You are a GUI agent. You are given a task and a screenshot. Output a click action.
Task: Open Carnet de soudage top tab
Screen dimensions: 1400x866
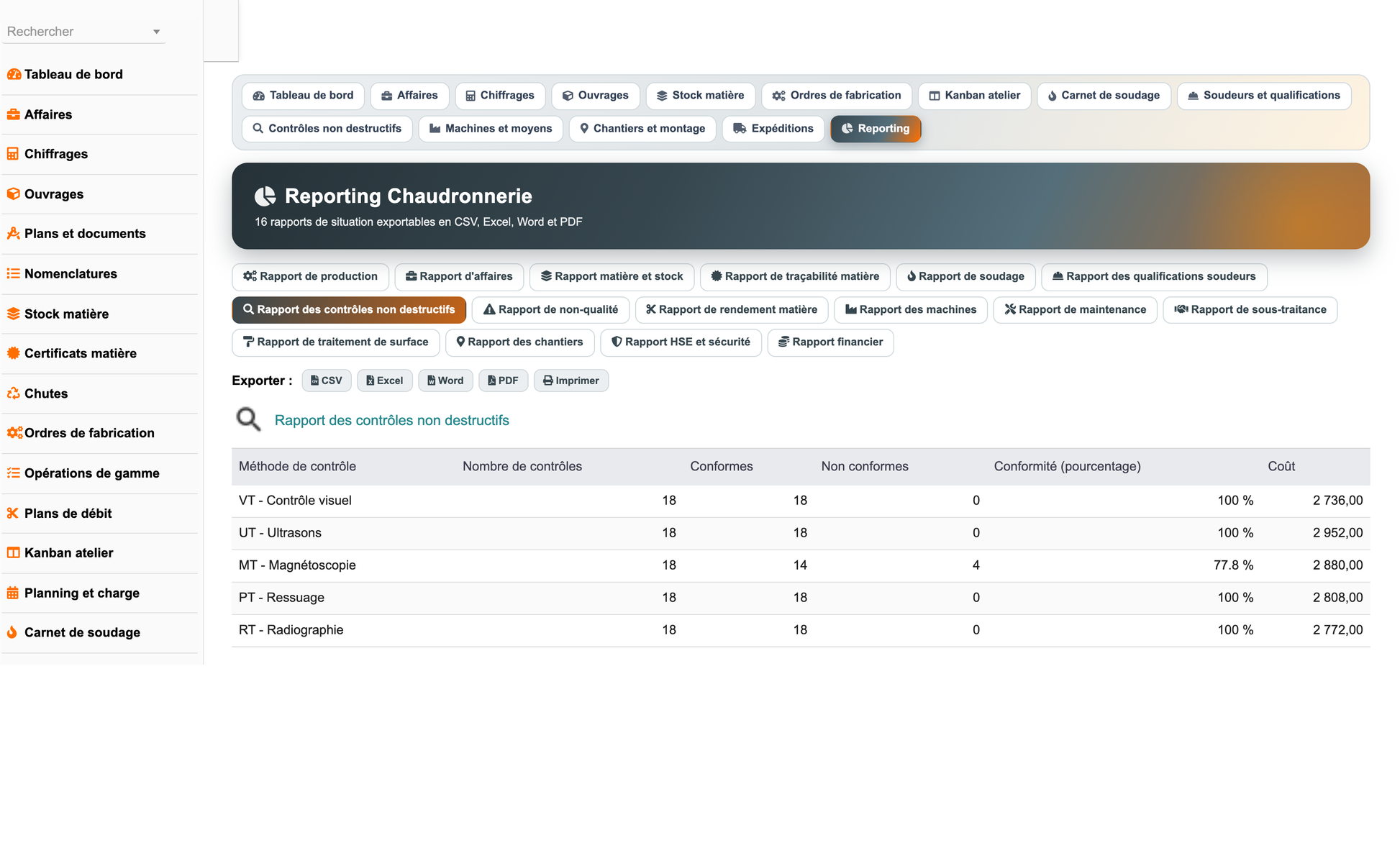point(1104,96)
